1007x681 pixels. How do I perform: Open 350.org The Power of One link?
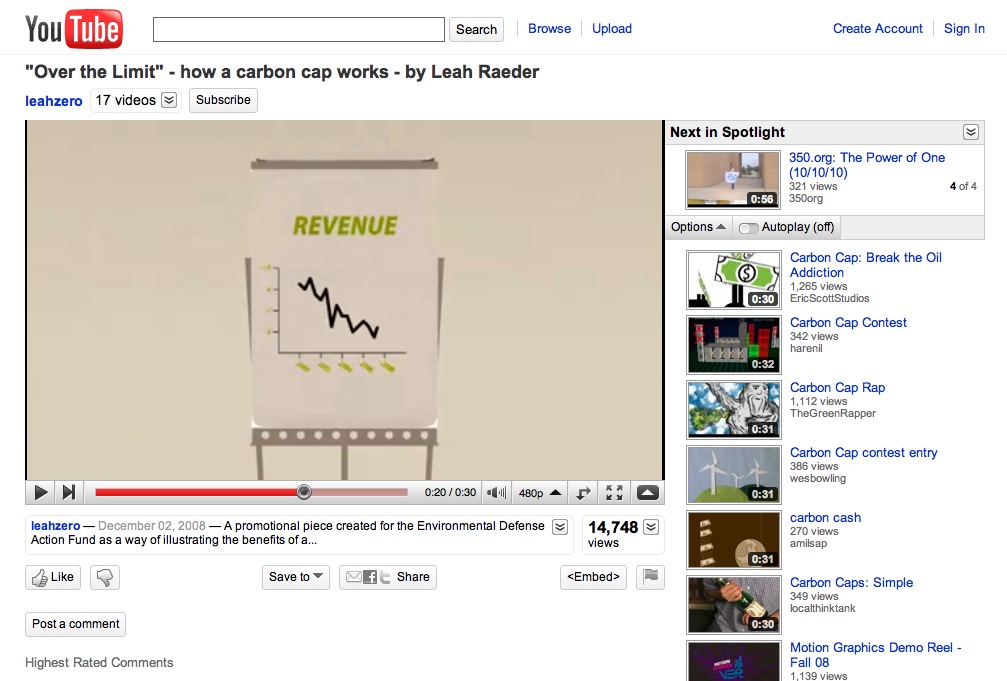pyautogui.click(x=866, y=165)
